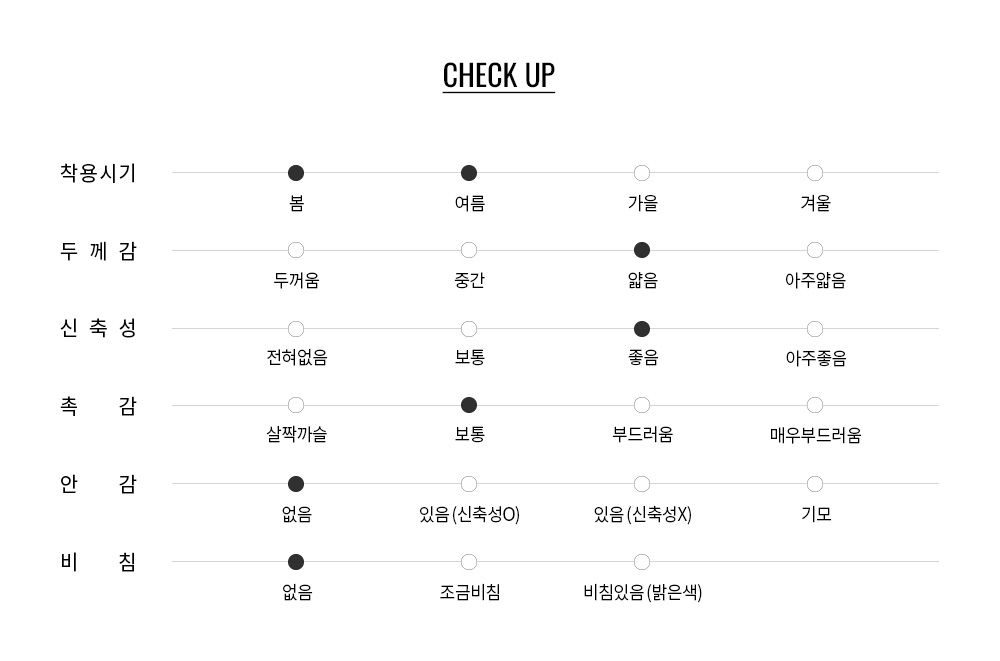The height and width of the screenshot is (661, 1000).
Task: Pick 조금비침 see-through radio circle
Action: coord(469,562)
